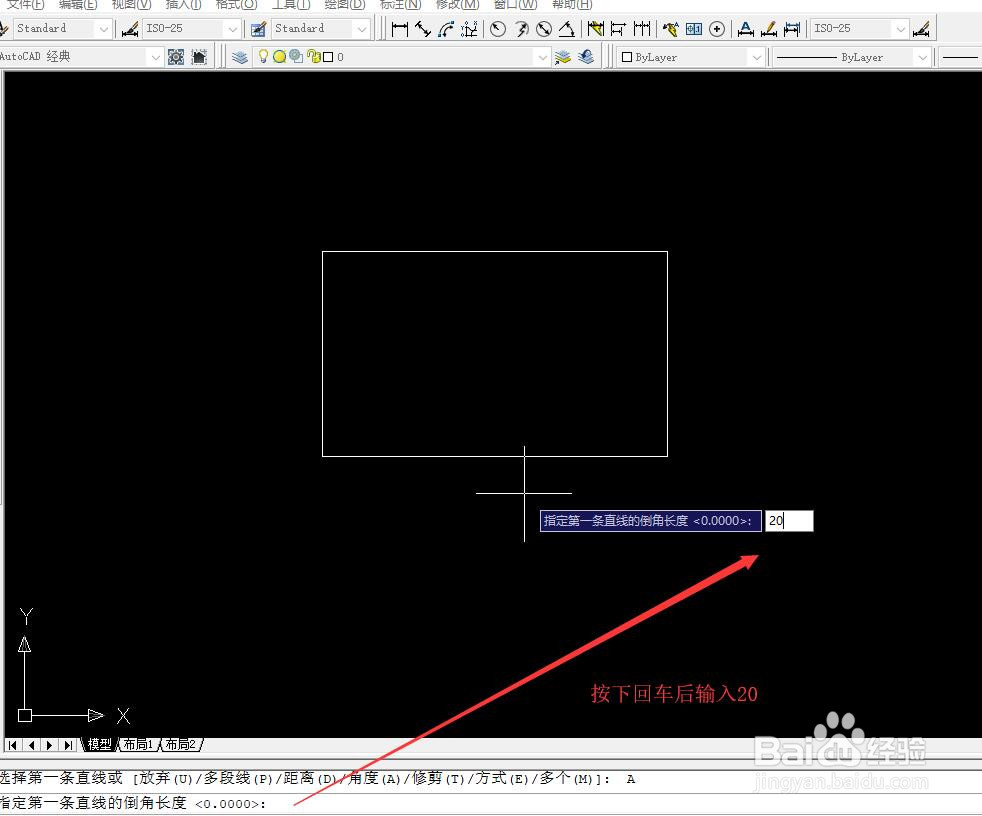Image resolution: width=982 pixels, height=816 pixels.
Task: Activate the Quick Dimension tool
Action: click(x=596, y=29)
